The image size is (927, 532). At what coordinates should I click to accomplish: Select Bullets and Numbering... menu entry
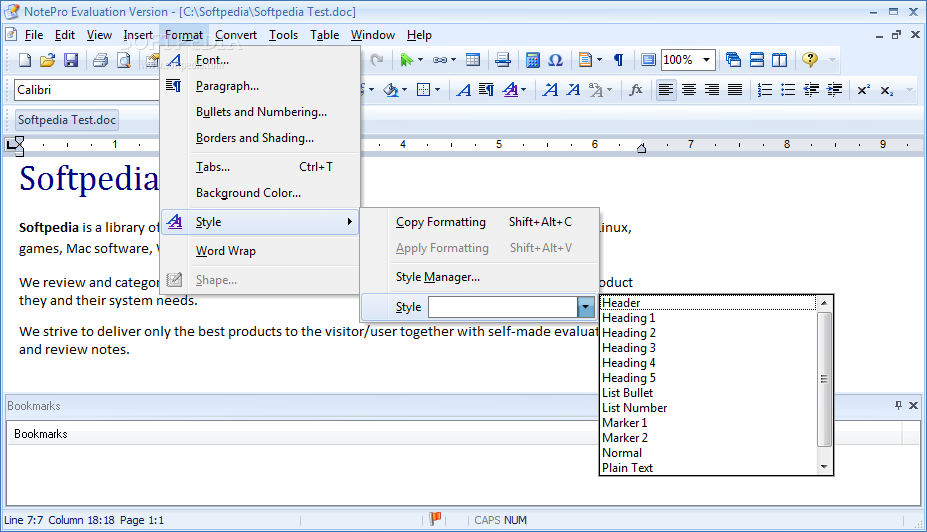(261, 112)
